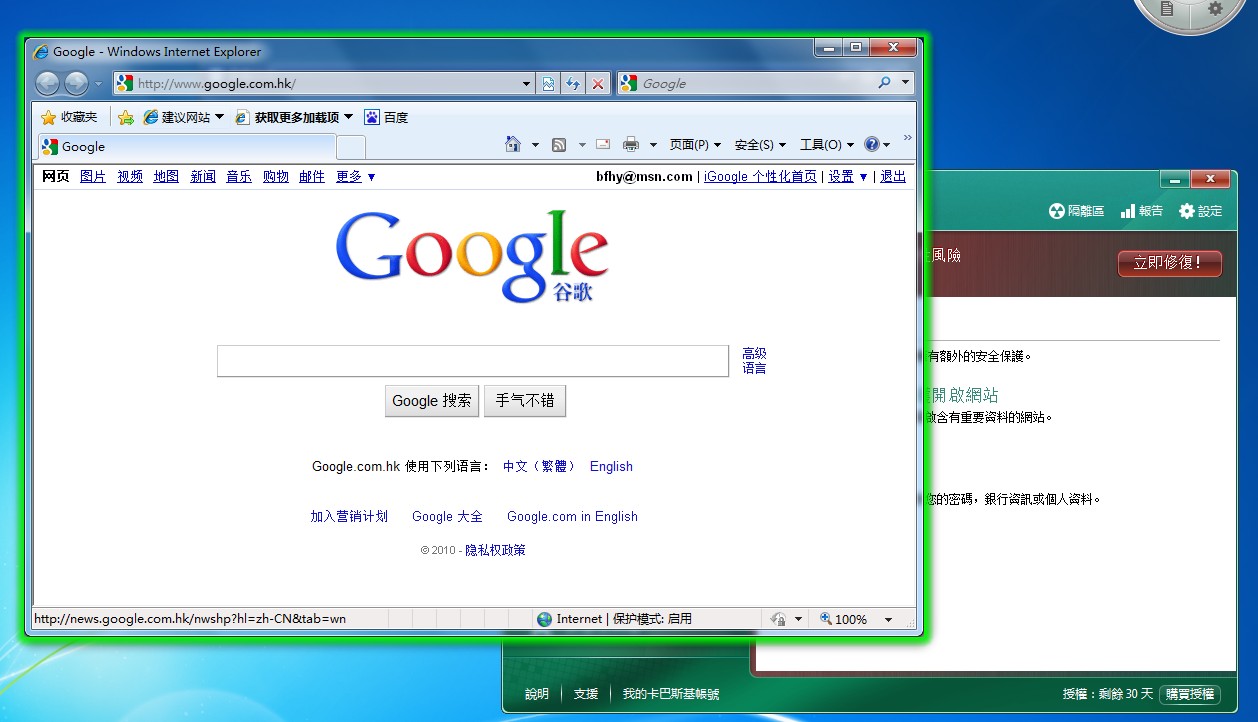Click the 退出 sign out link

[893, 176]
